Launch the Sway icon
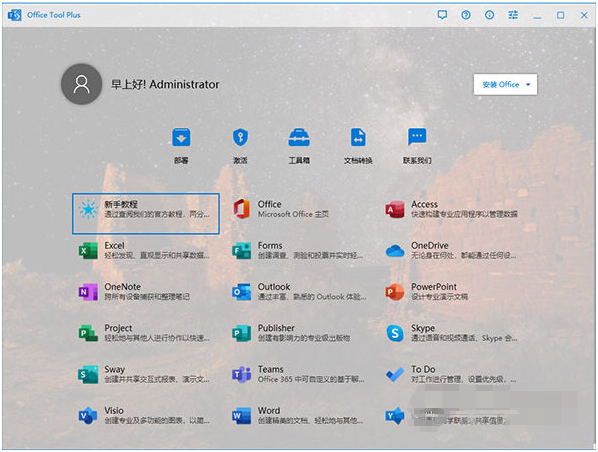 coord(88,374)
